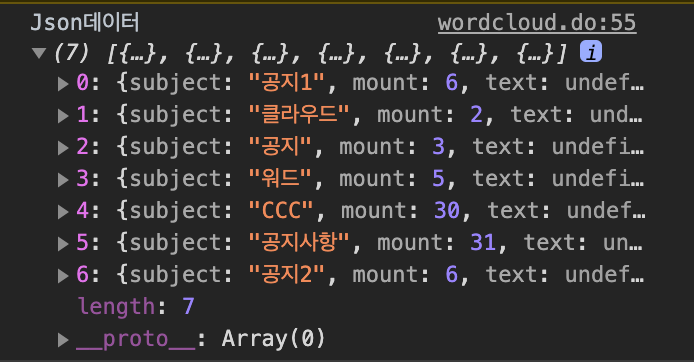Click the mount value 5 in row 3
The height and width of the screenshot is (362, 694).
pyautogui.click(x=438, y=179)
